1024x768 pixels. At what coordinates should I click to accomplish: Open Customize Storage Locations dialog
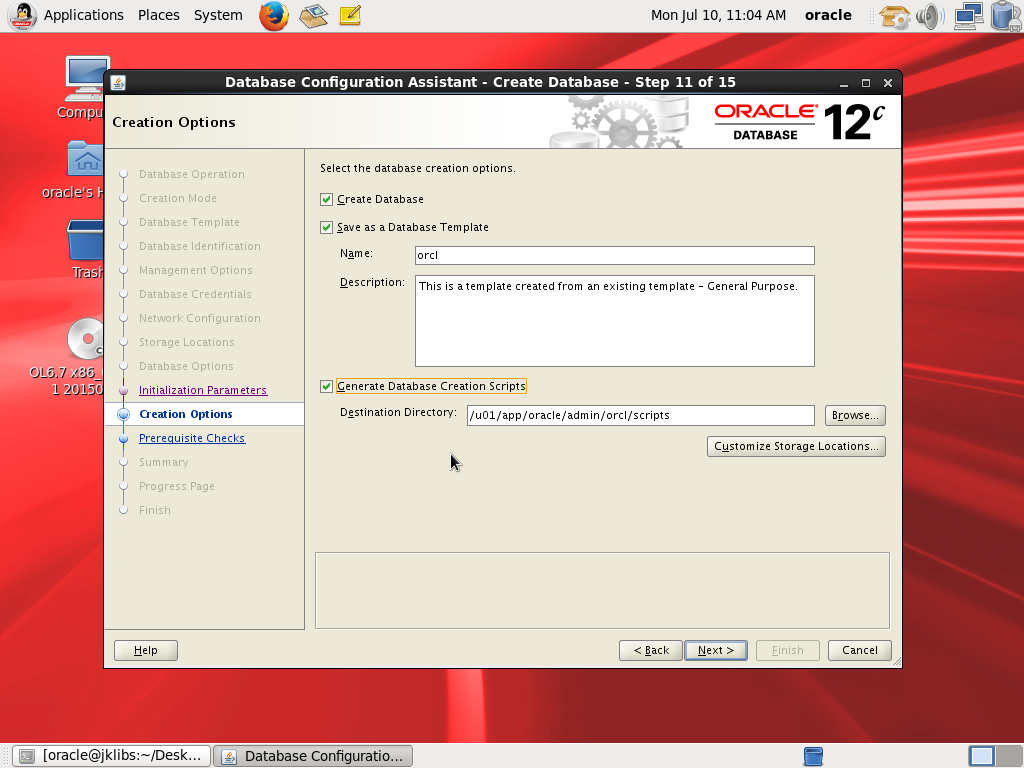[x=796, y=446]
